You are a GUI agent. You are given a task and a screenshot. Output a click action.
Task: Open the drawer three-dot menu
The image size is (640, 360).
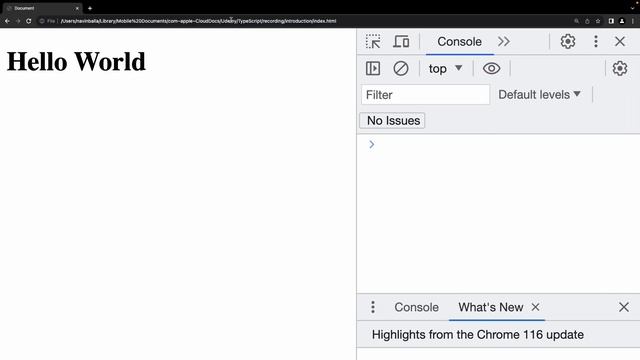373,307
